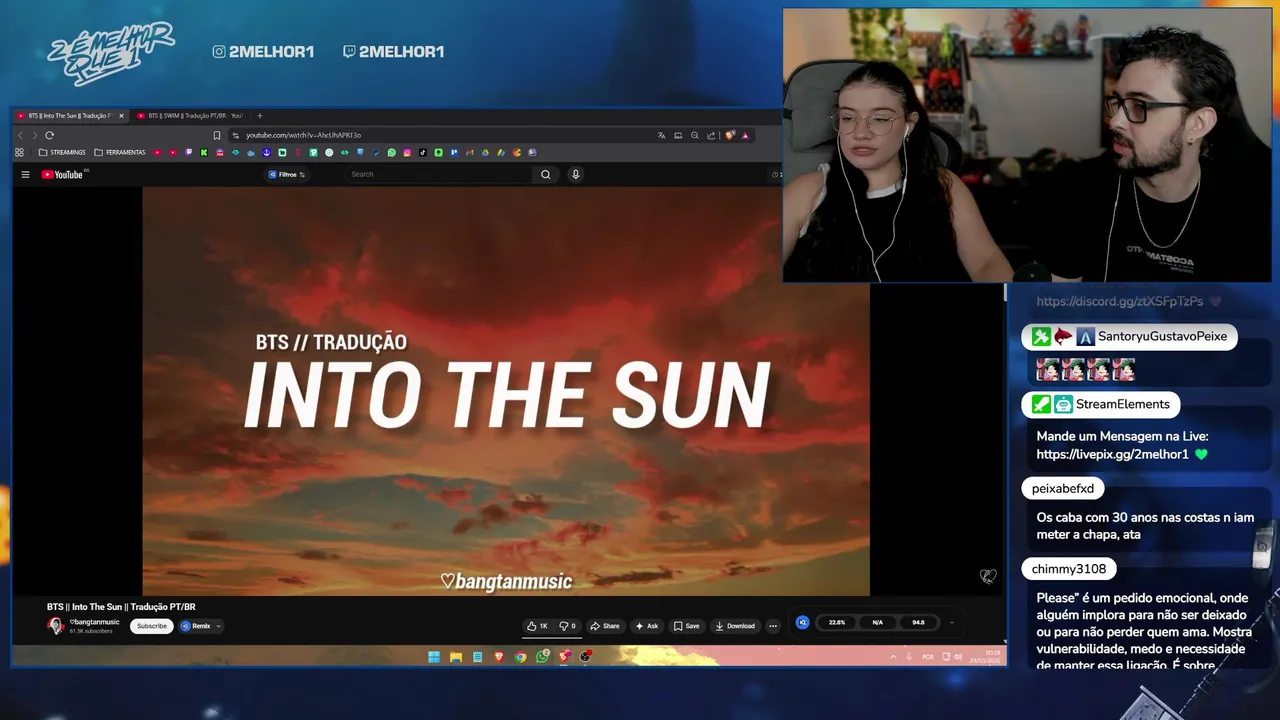Click the video title below the player
This screenshot has width=1280, height=720.
[x=121, y=607]
